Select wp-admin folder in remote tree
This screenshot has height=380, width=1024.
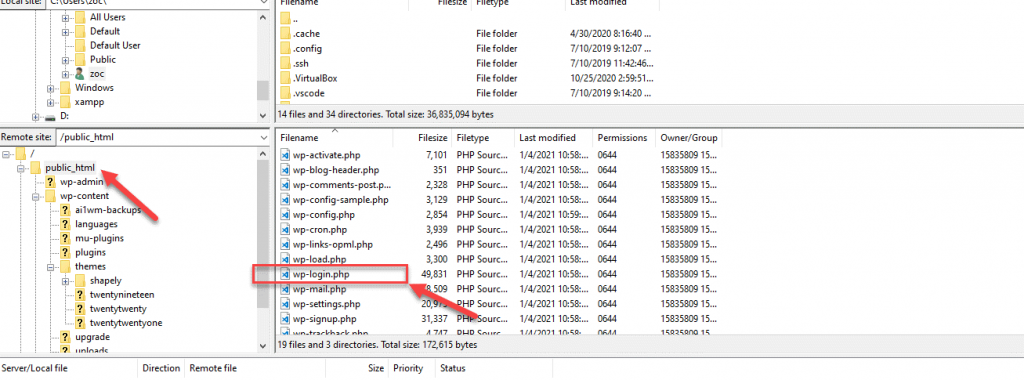tap(82, 182)
